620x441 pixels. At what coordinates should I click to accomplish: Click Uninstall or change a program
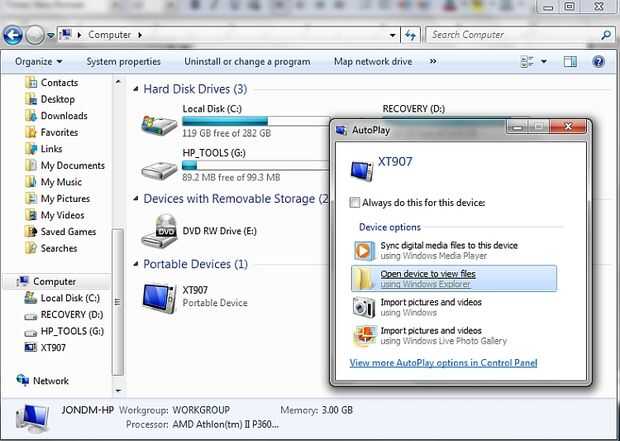(x=247, y=62)
